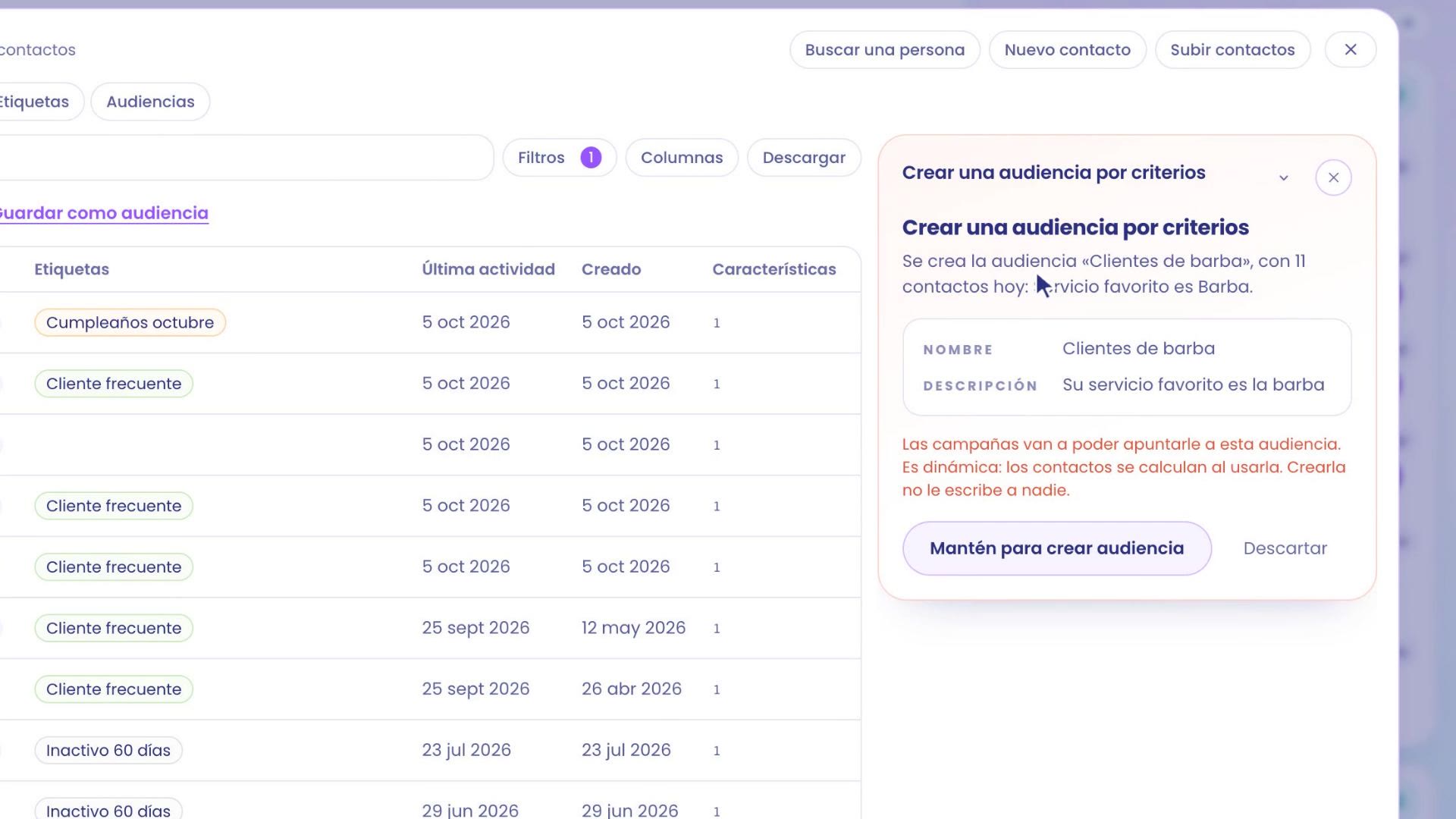
Task: Click the 12 may 2026 created date
Action: (x=633, y=628)
